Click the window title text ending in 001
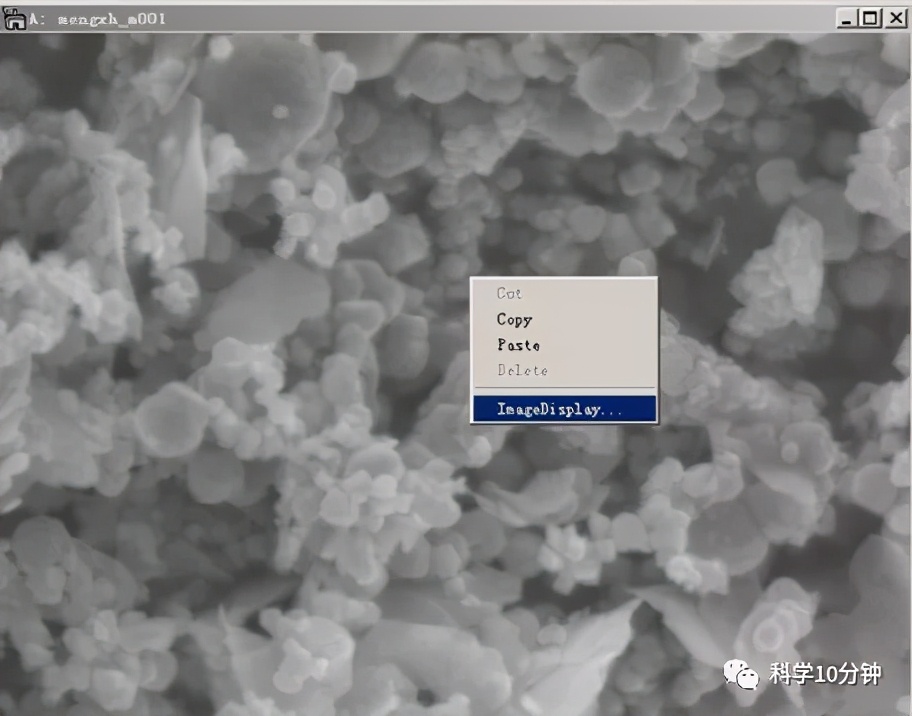Viewport: 912px width, 716px height. [x=98, y=19]
